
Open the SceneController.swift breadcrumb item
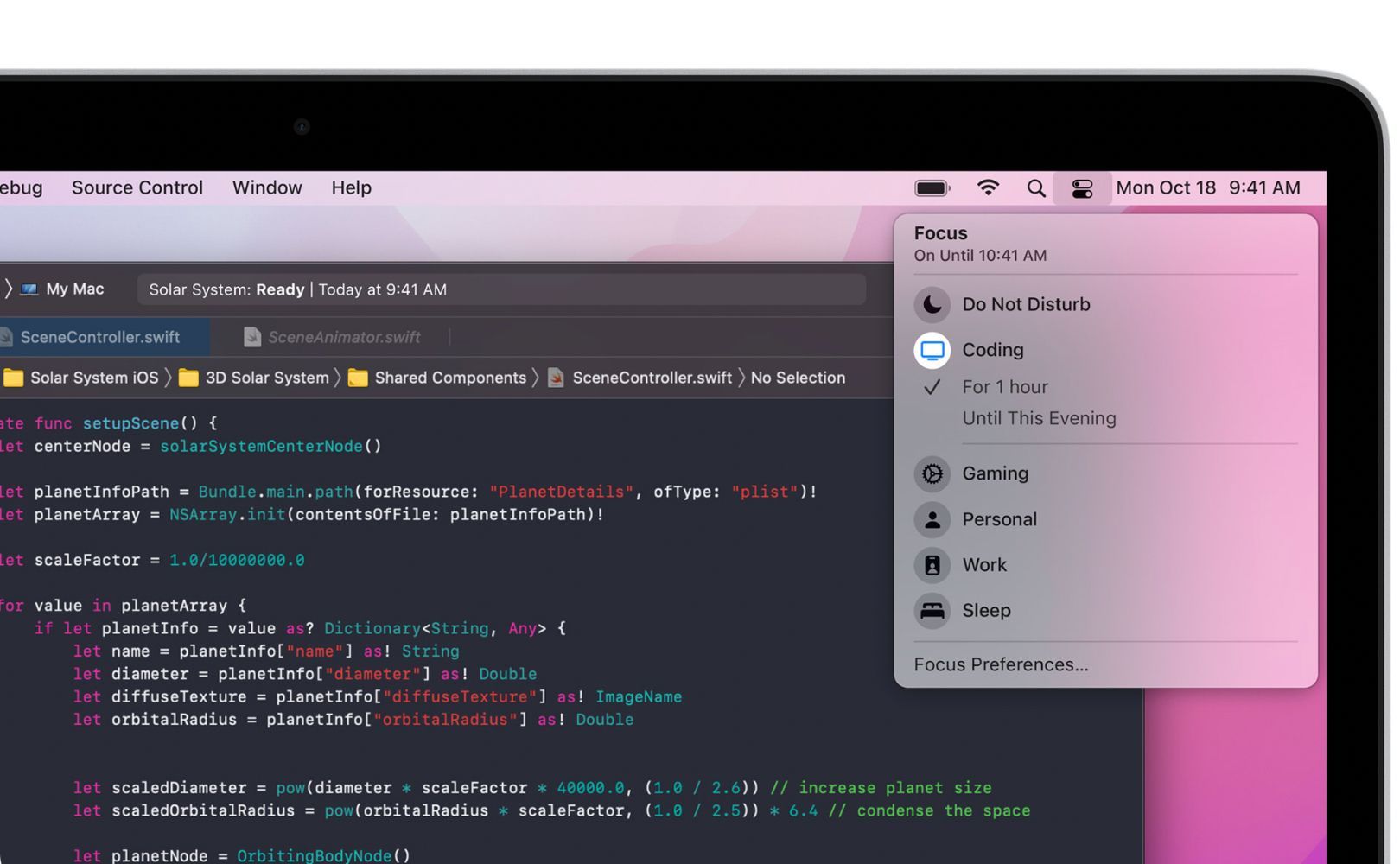point(640,378)
